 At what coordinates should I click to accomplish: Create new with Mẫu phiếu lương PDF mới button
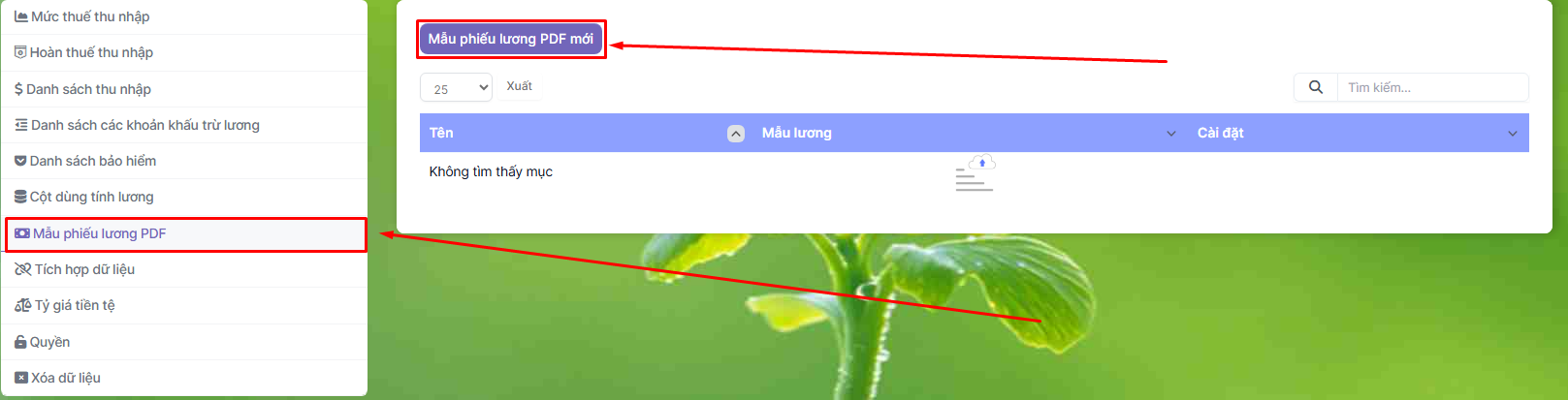pos(511,39)
